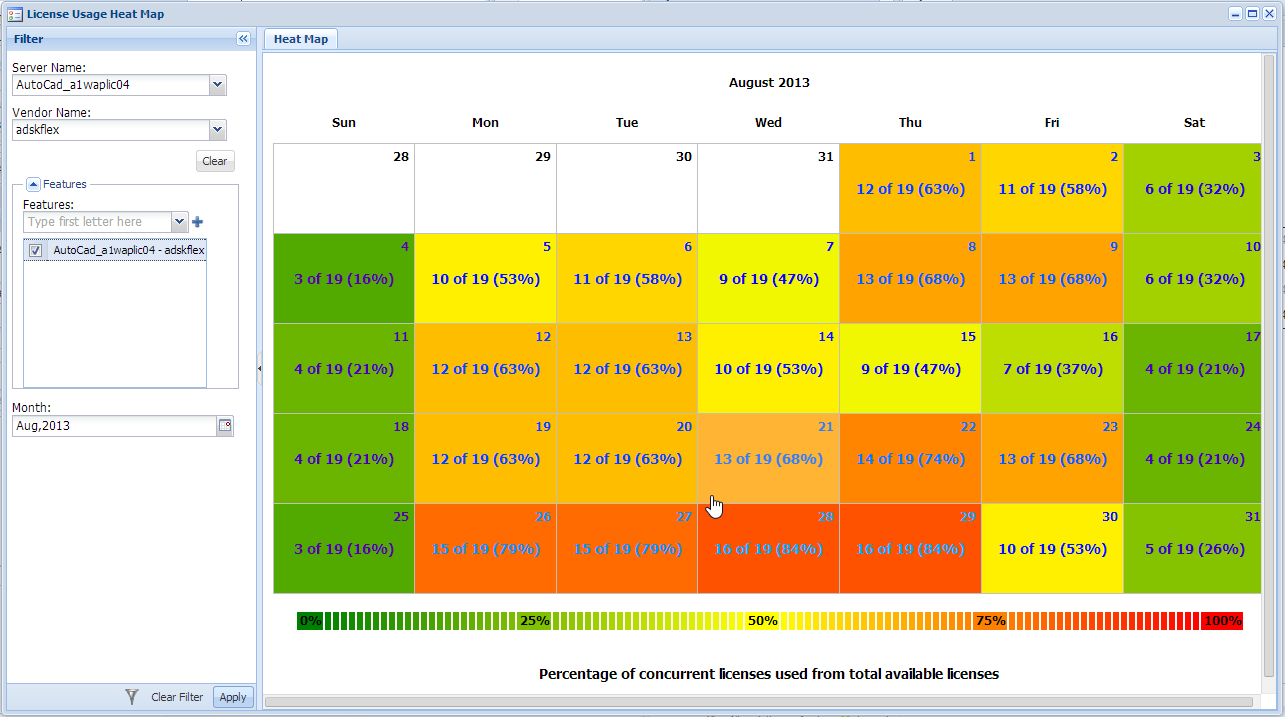The width and height of the screenshot is (1285, 717).
Task: Click the Clear button under Vendor Name
Action: [x=215, y=161]
